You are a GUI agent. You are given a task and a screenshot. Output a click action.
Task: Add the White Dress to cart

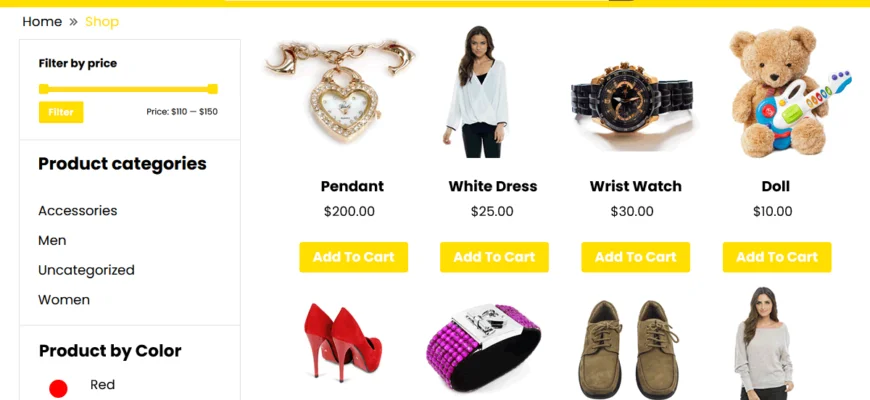(x=494, y=257)
